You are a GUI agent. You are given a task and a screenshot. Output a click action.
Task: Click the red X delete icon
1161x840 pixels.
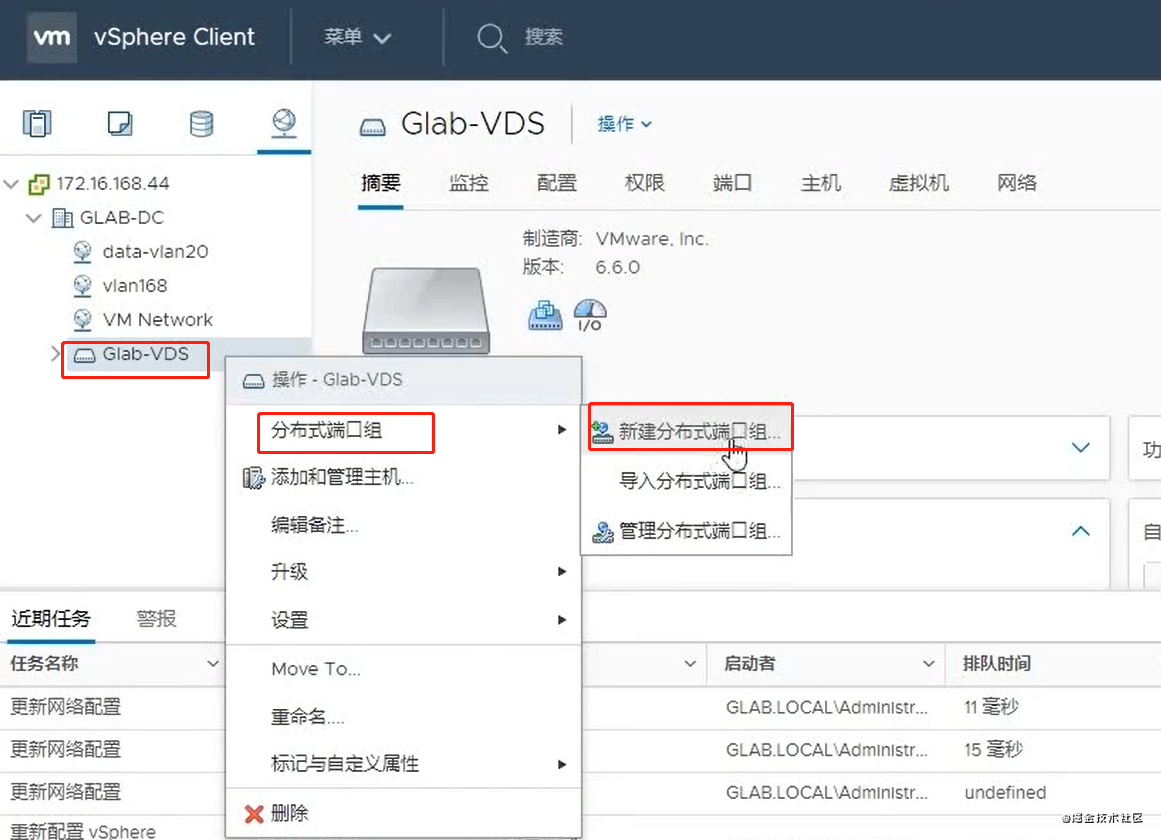coord(254,814)
